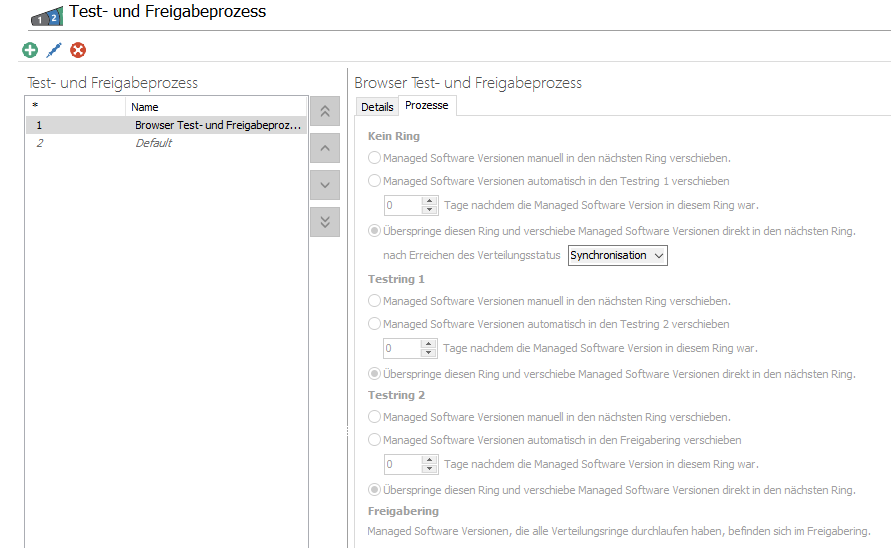Click the blue edit pencil icon
891x548 pixels.
coord(54,50)
